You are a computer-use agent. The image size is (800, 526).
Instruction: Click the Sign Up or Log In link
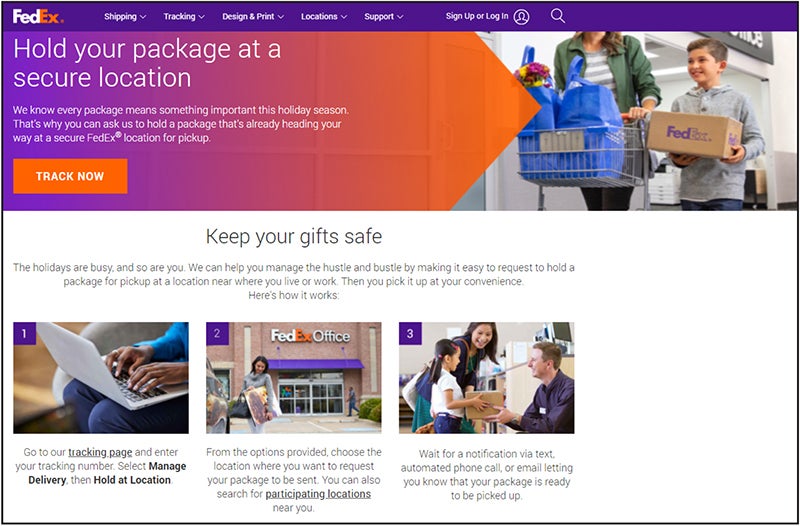tap(477, 16)
